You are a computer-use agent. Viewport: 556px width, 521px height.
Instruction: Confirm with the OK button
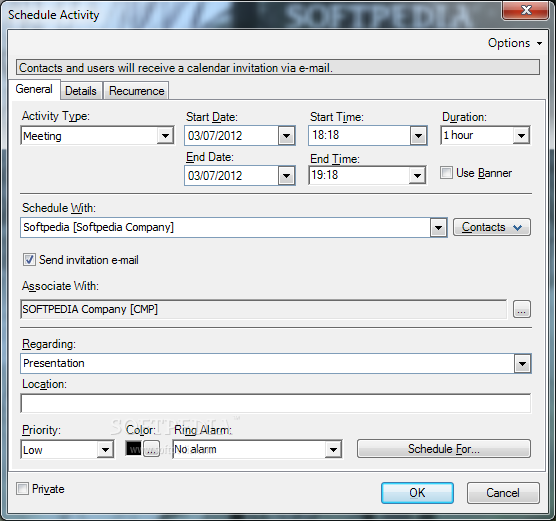pyautogui.click(x=417, y=493)
